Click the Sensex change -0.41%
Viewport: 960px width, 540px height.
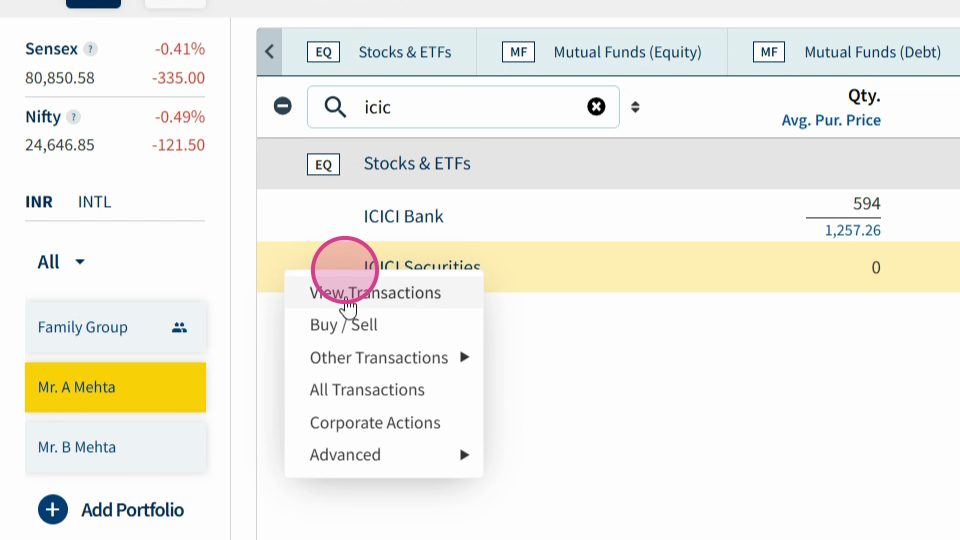(179, 49)
